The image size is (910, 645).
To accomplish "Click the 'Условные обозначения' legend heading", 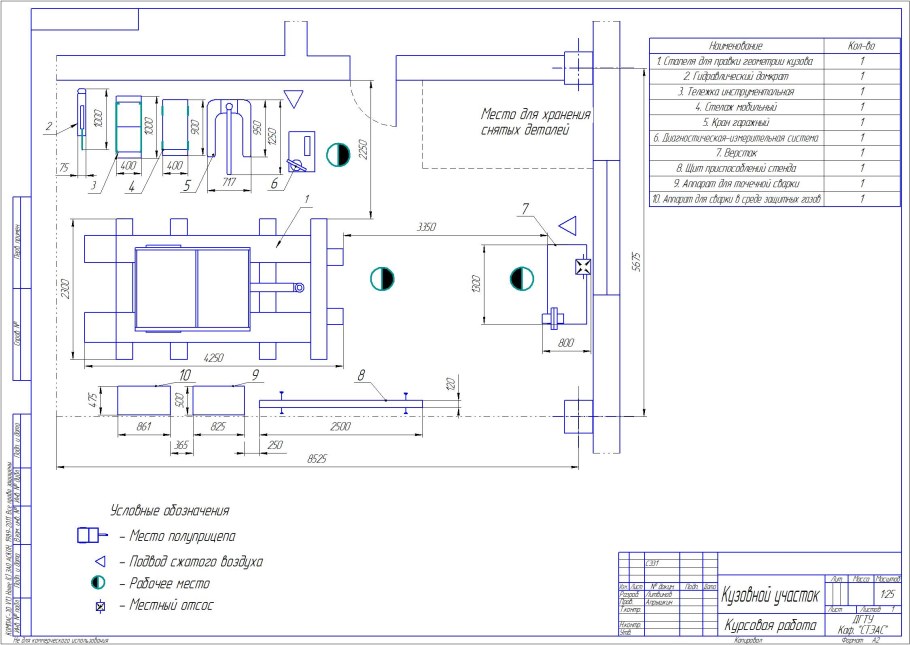I will (x=170, y=510).
